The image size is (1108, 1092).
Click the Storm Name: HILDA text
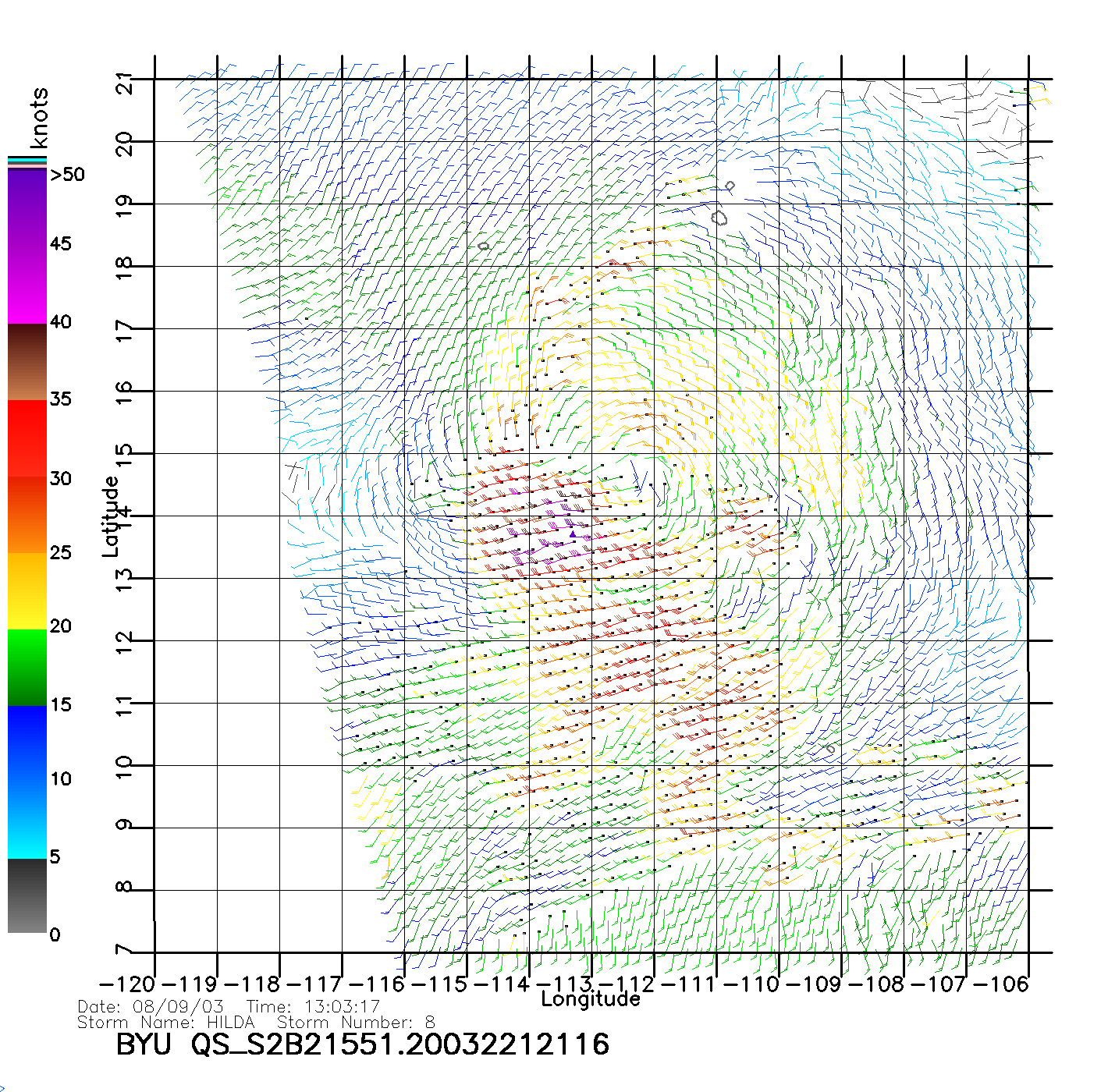pyautogui.click(x=166, y=1022)
